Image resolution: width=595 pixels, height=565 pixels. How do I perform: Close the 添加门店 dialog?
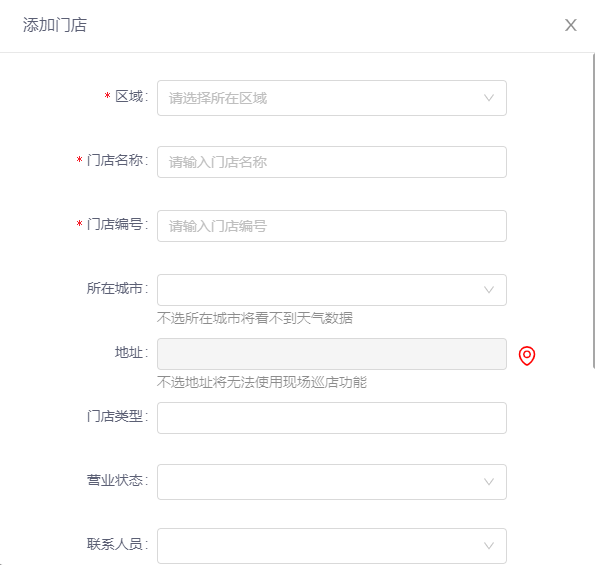[570, 25]
